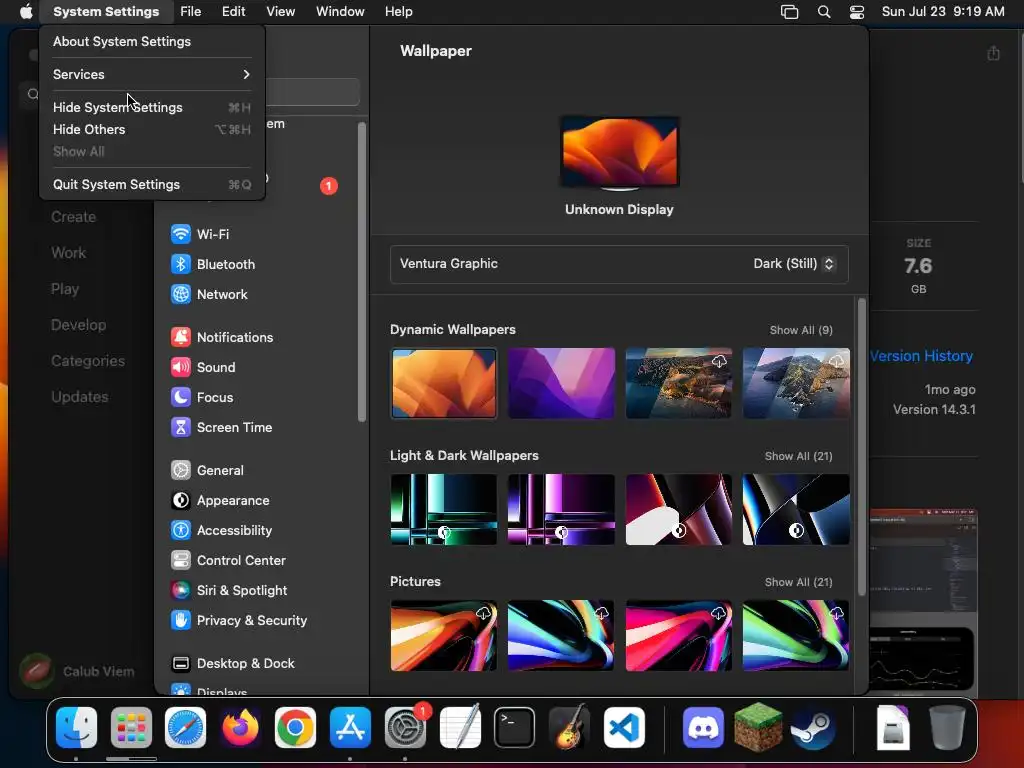The image size is (1024, 768).
Task: Open Discord from the Dock
Action: 703,728
